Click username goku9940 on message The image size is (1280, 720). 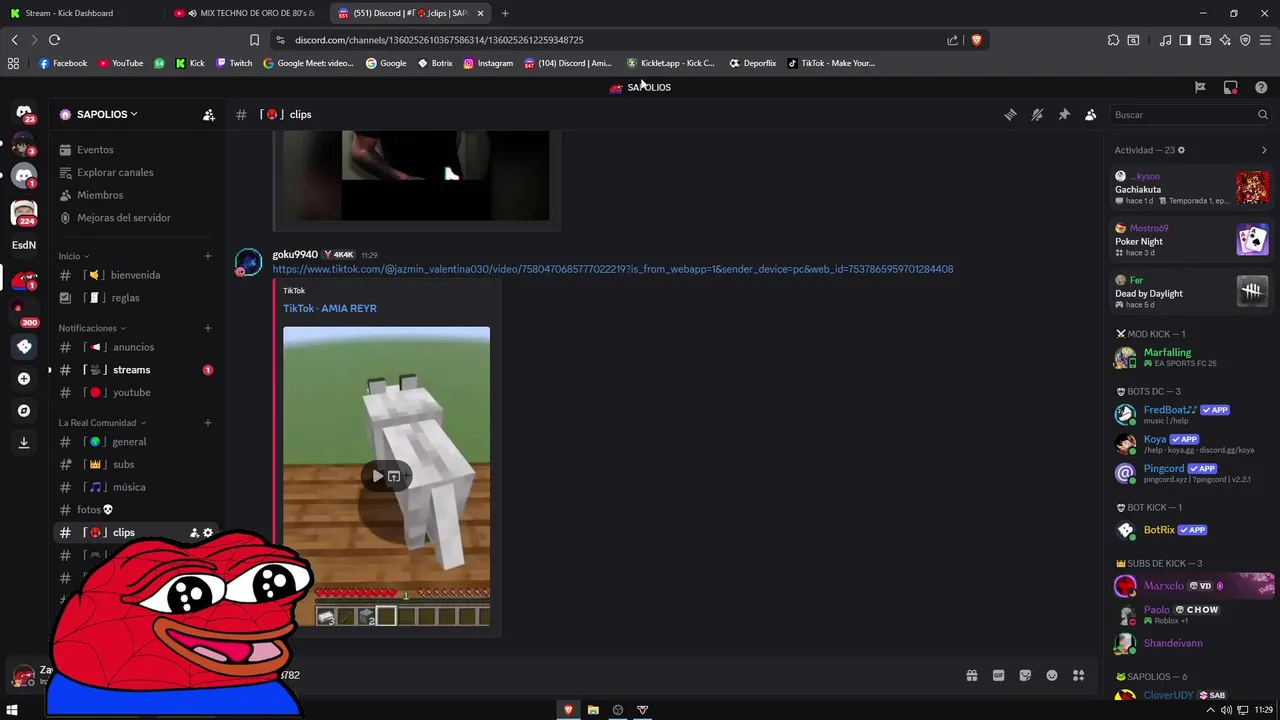[x=294, y=255]
